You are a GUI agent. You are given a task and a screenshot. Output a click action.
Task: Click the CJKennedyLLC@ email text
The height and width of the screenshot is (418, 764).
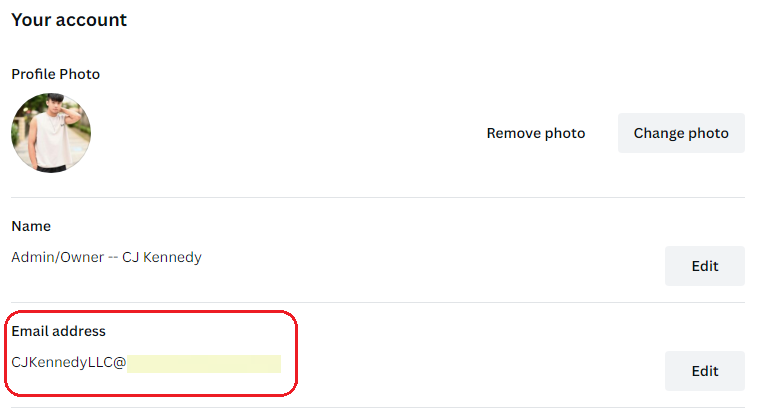(69, 362)
